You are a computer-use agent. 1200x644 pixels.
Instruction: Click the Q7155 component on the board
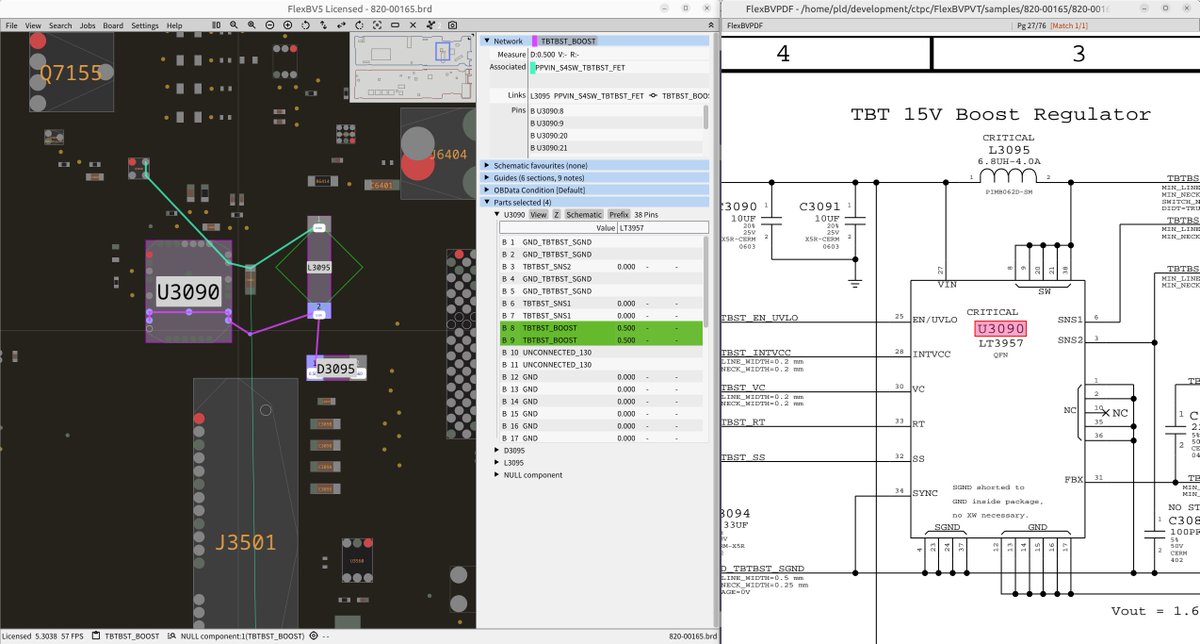click(x=71, y=72)
